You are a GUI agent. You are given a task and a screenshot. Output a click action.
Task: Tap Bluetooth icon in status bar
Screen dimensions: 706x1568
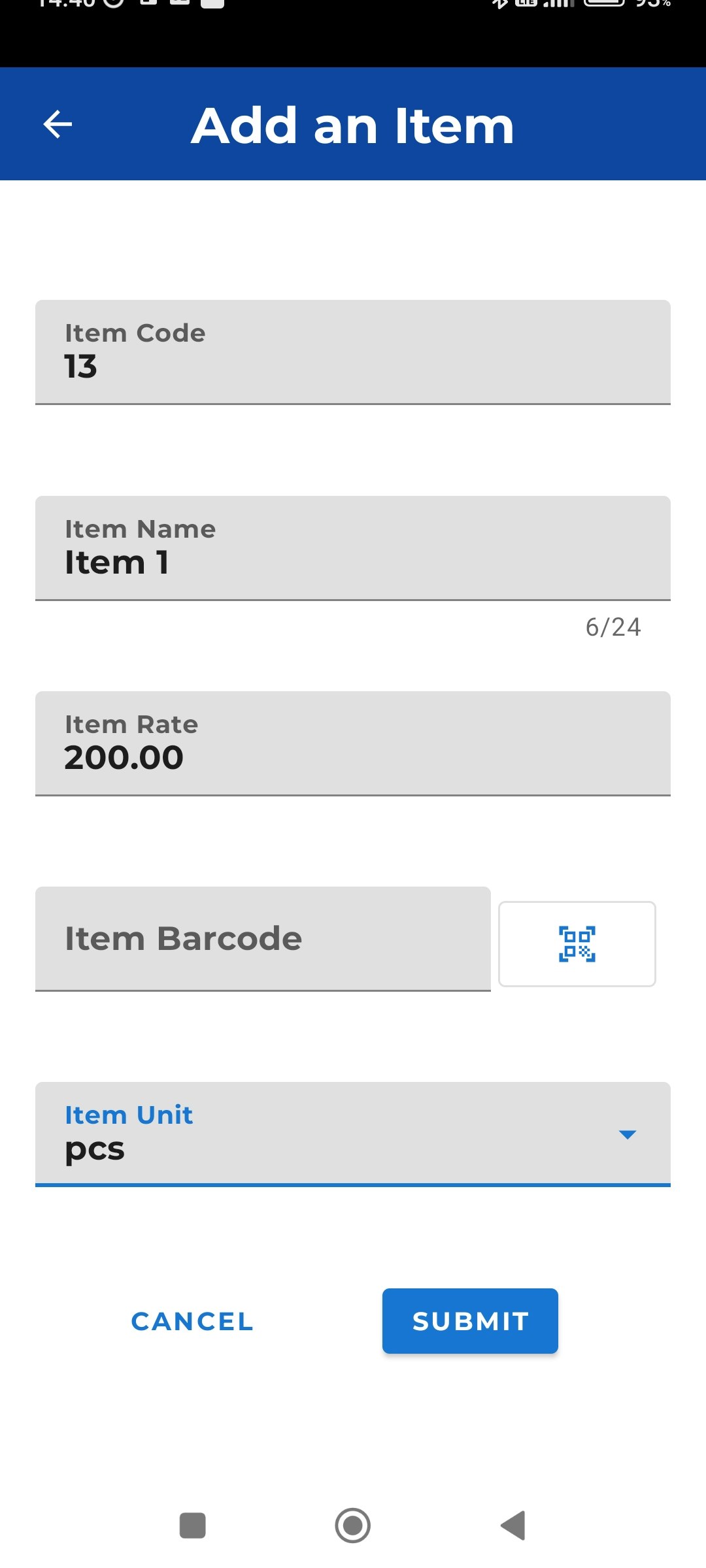(499, 3)
